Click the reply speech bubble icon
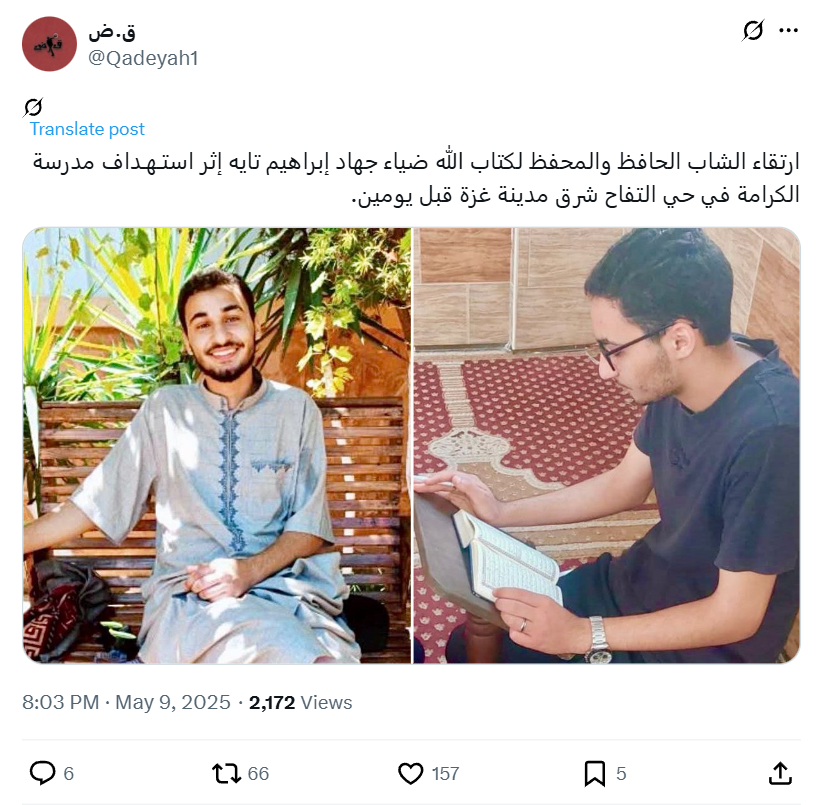 point(43,773)
